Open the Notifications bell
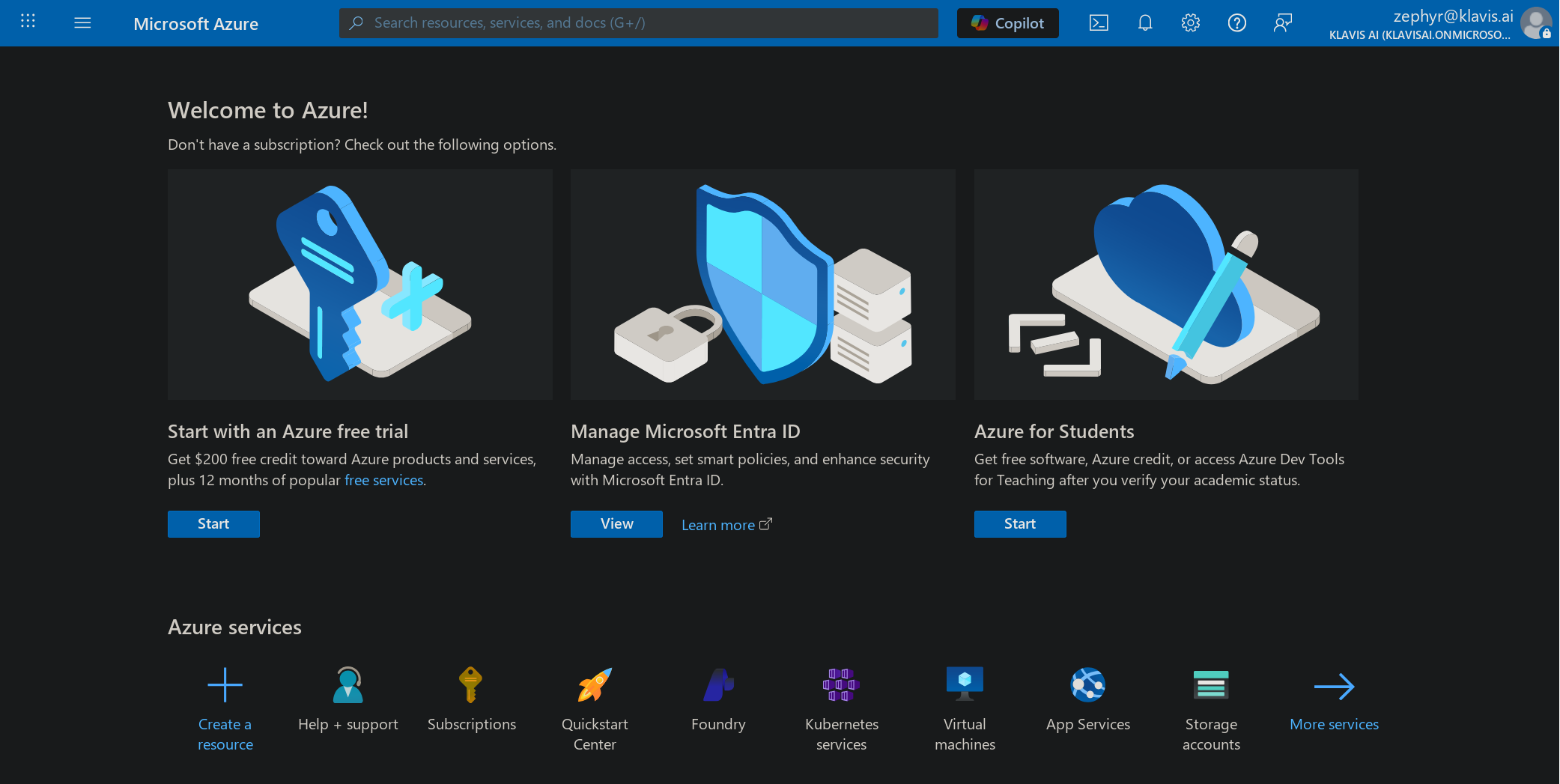This screenshot has width=1560, height=784. (1144, 22)
